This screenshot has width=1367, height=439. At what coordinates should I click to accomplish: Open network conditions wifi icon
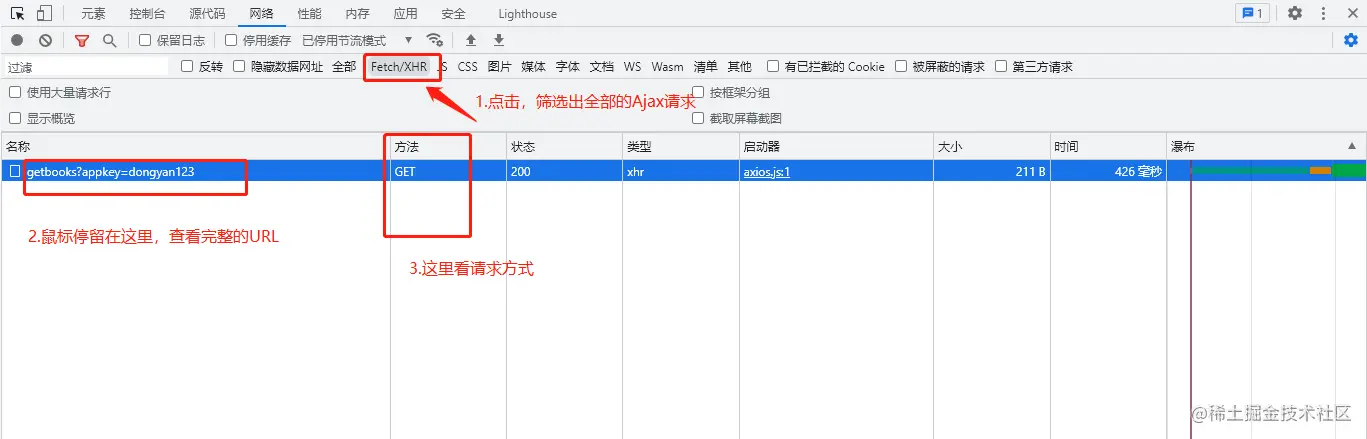[434, 40]
